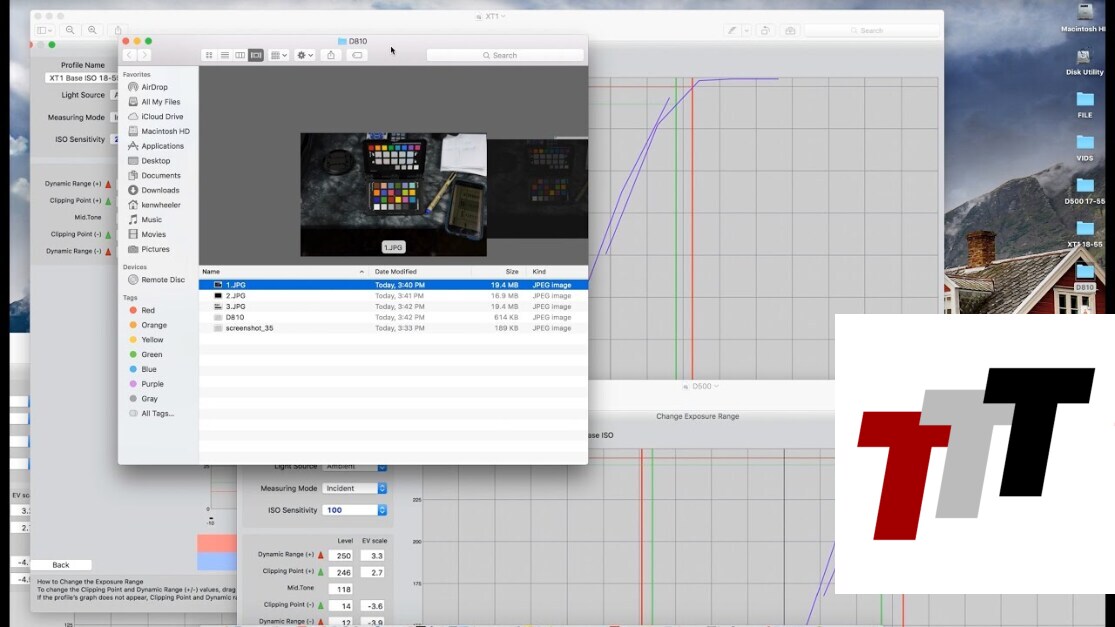
Task: Click the Edit Tags toolbar icon
Action: click(x=357, y=55)
